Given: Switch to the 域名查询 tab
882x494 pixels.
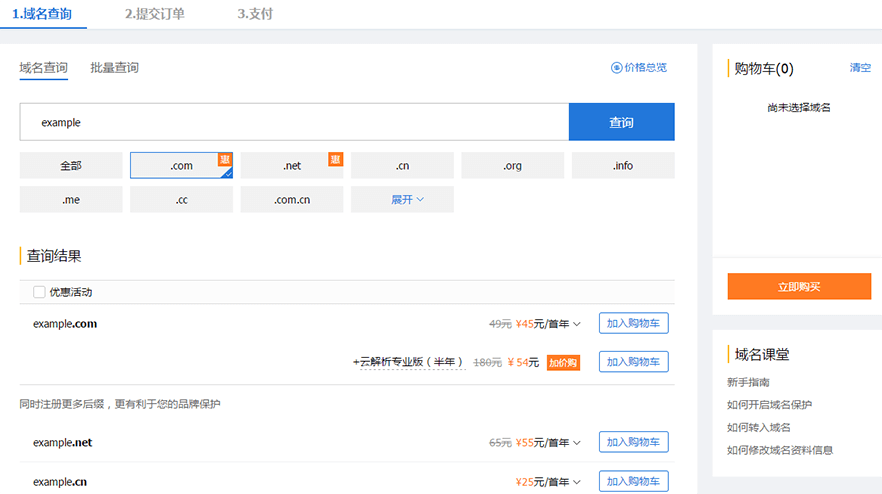Looking at the screenshot, I should point(43,68).
